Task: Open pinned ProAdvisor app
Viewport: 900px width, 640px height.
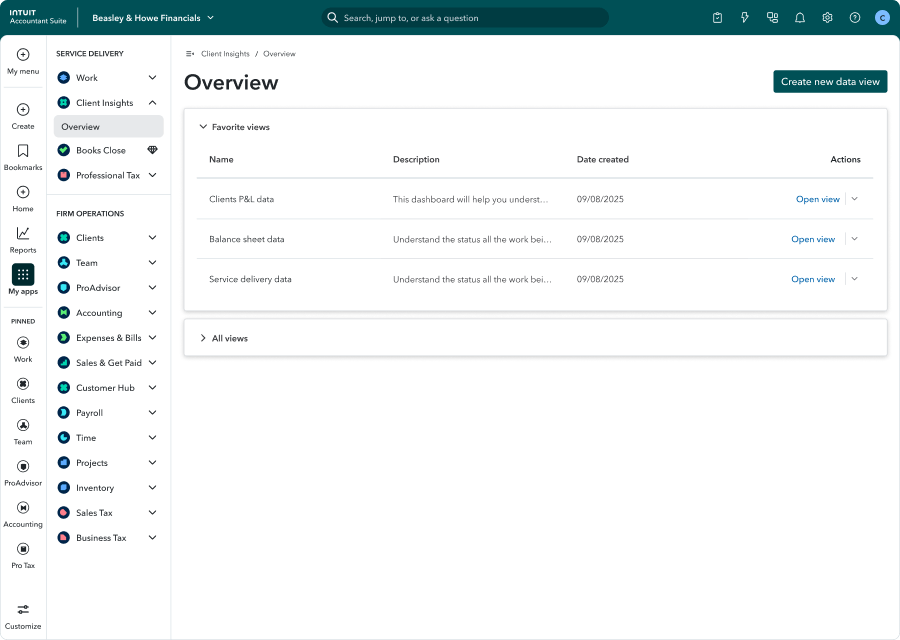Action: point(22,472)
